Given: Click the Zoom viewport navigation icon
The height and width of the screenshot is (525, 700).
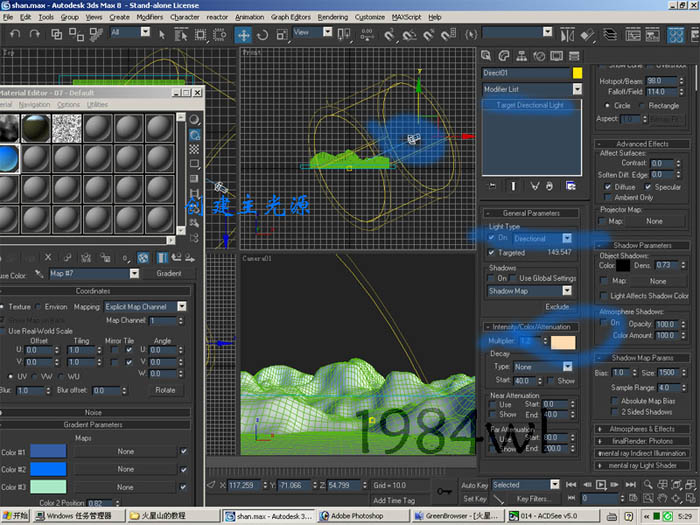Looking at the screenshot, I should point(648,485).
